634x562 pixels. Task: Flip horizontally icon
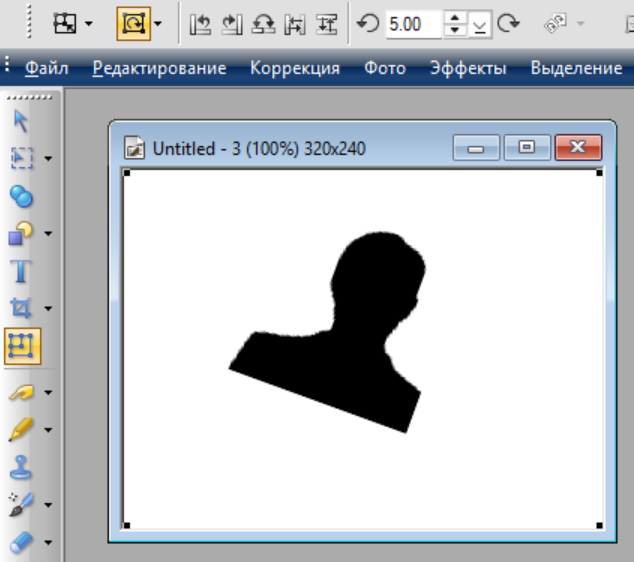(295, 24)
